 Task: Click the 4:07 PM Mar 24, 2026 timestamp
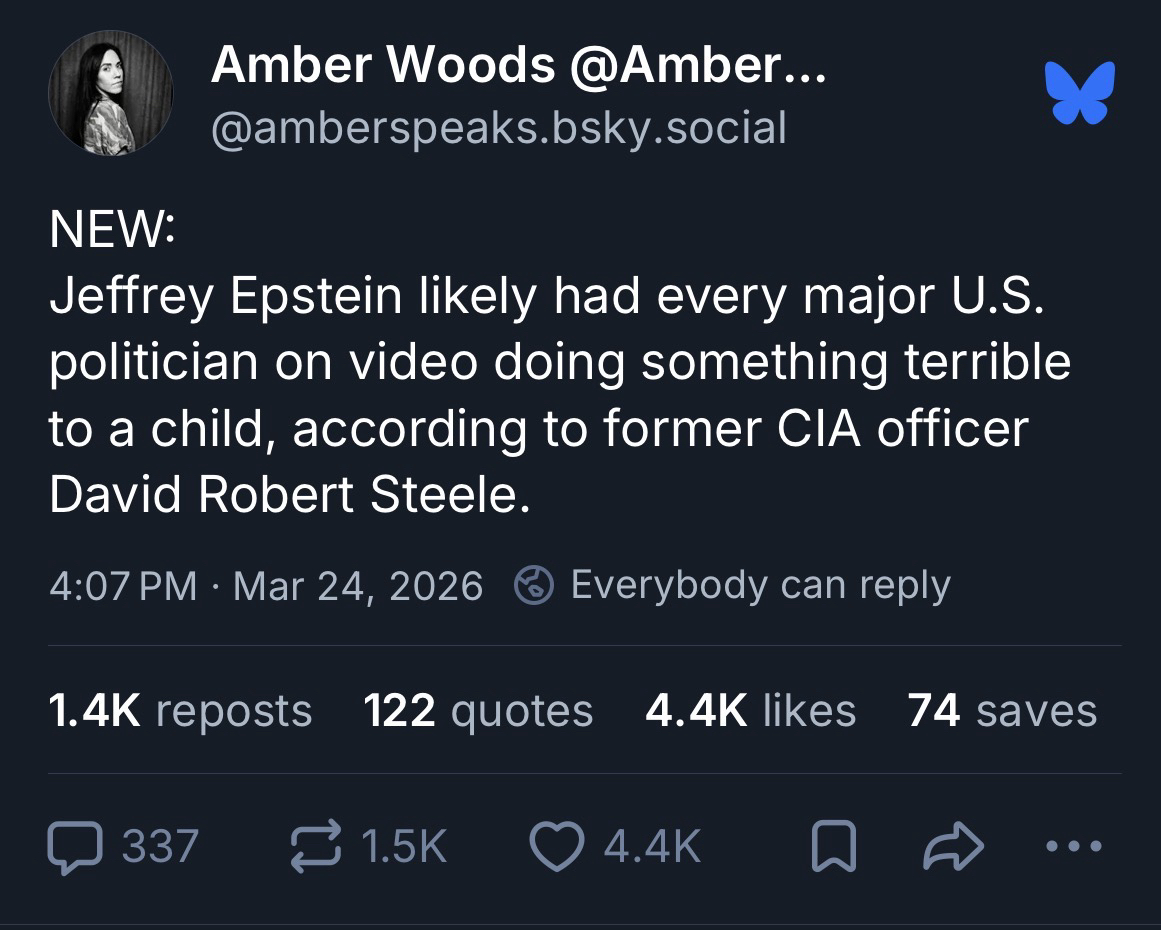click(266, 585)
